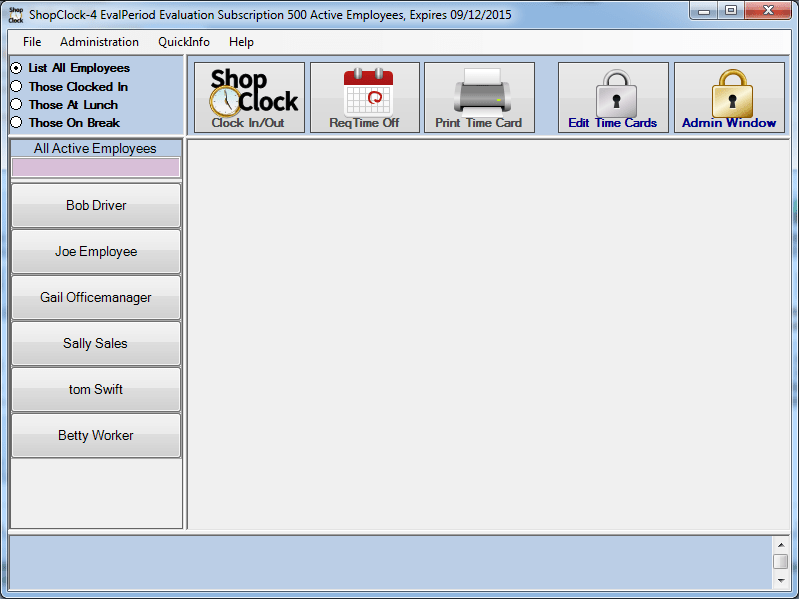Click the bottom panel scroll down arrow
This screenshot has height=599, width=799.
point(781,580)
